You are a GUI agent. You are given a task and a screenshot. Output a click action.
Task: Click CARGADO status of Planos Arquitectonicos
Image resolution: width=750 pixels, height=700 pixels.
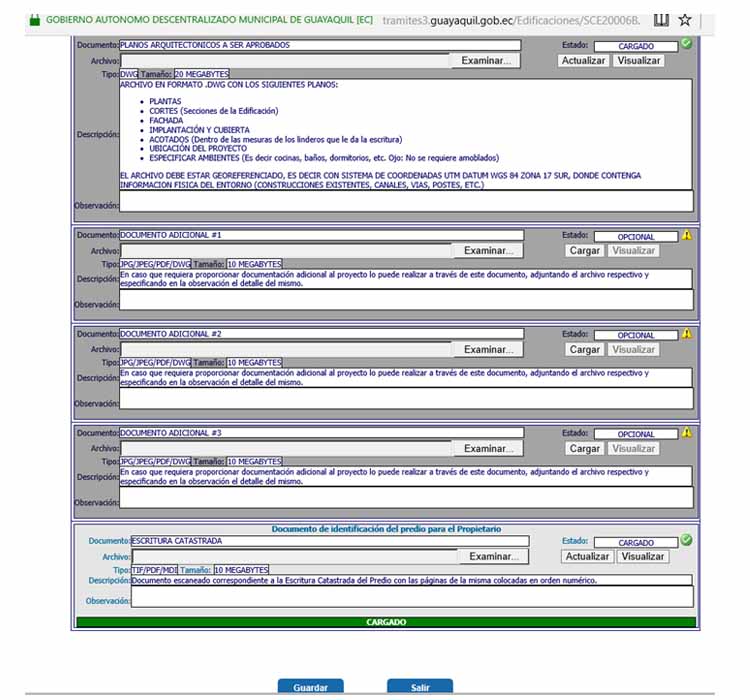click(x=636, y=46)
